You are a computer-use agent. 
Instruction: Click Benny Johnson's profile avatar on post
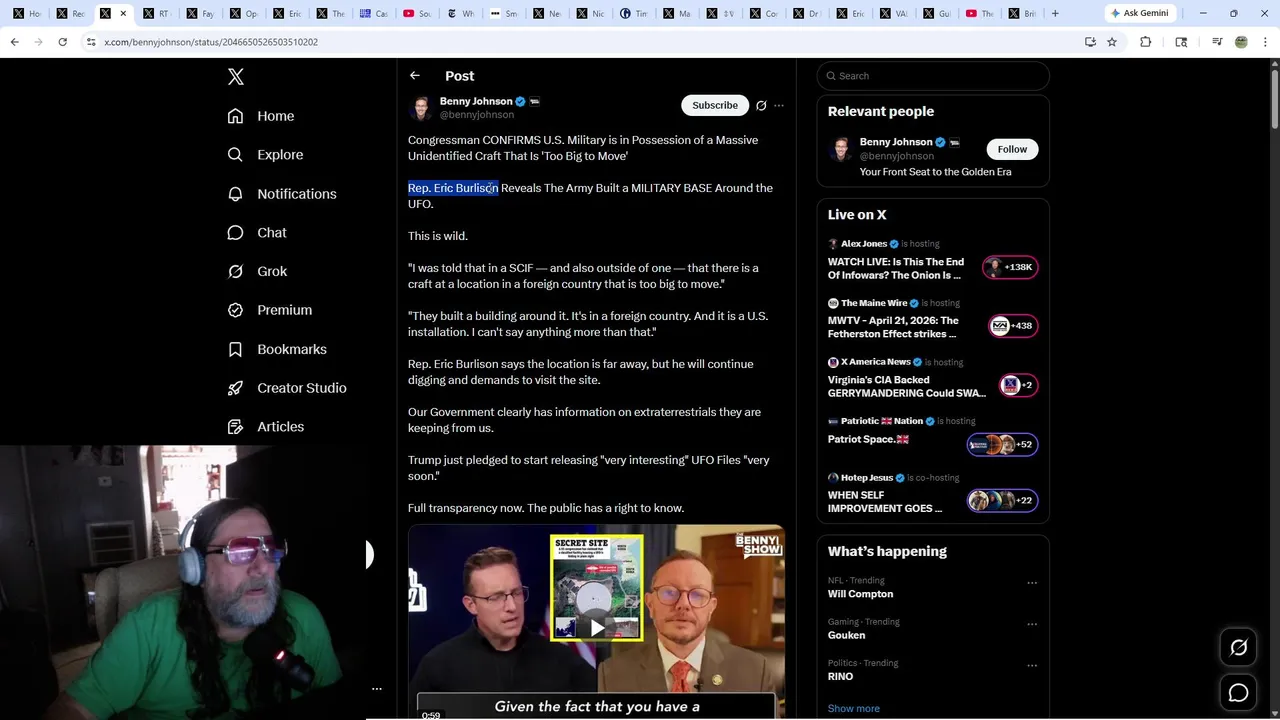421,108
